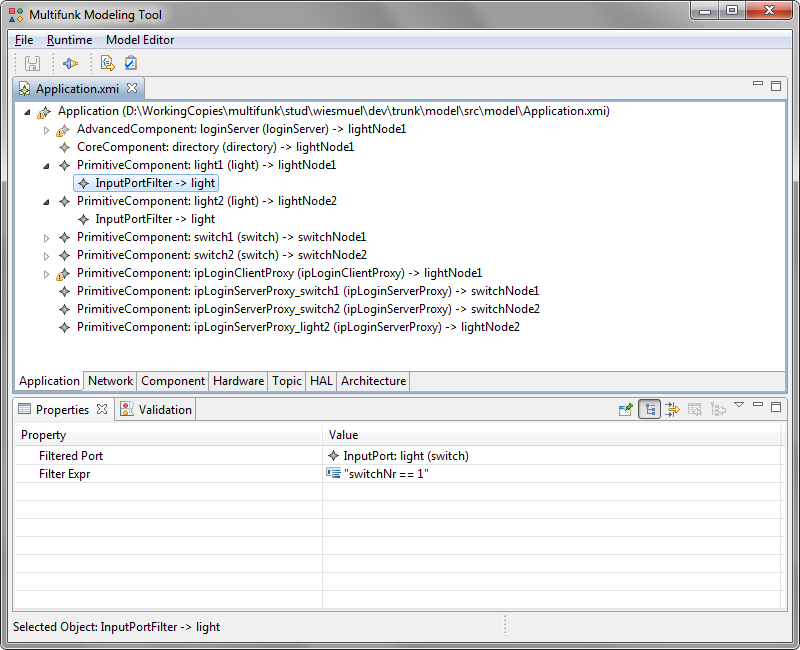The image size is (800, 650).
Task: Select PrimitiveComponent switch2 row
Action: 222,255
